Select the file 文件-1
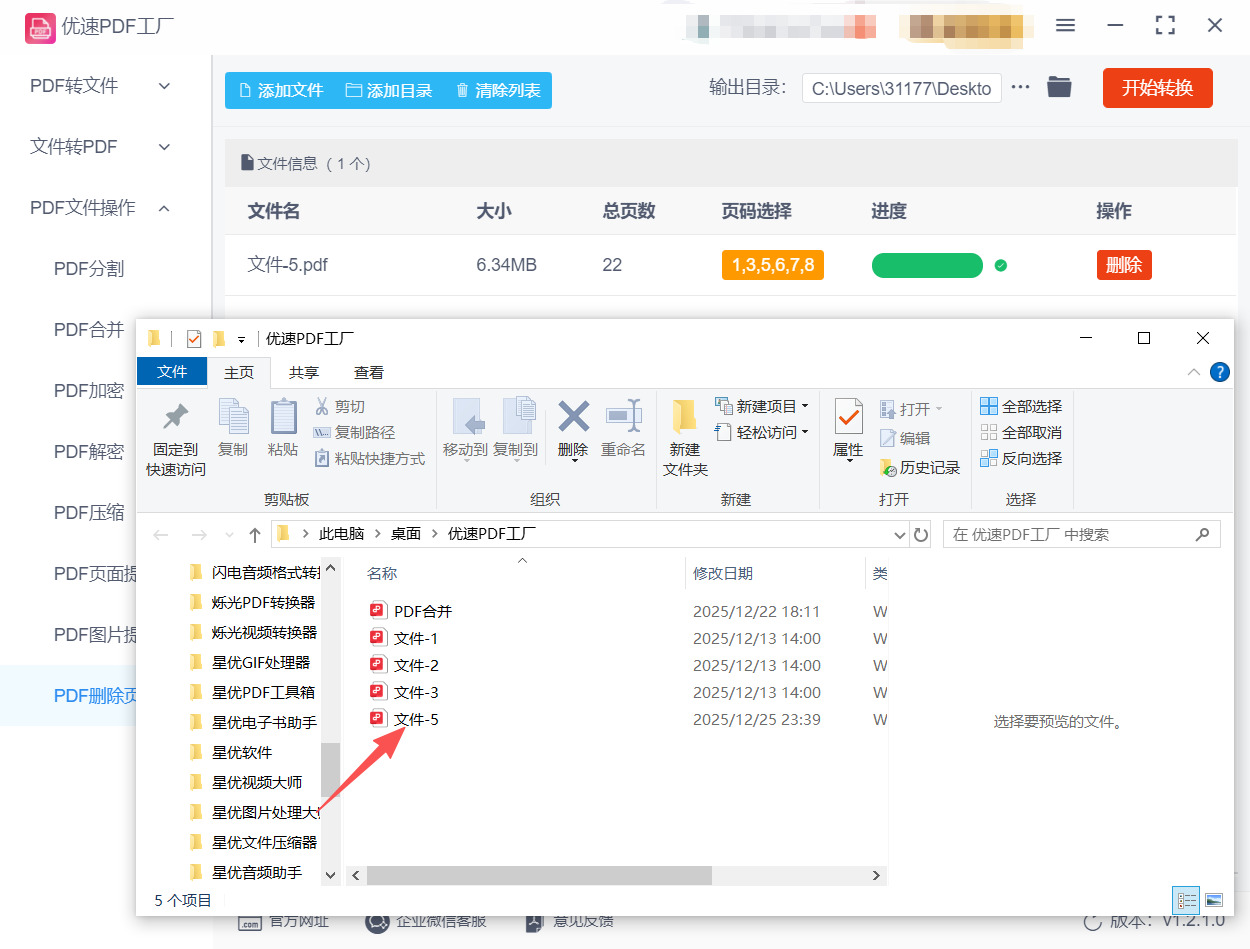The image size is (1250, 949). 405,638
